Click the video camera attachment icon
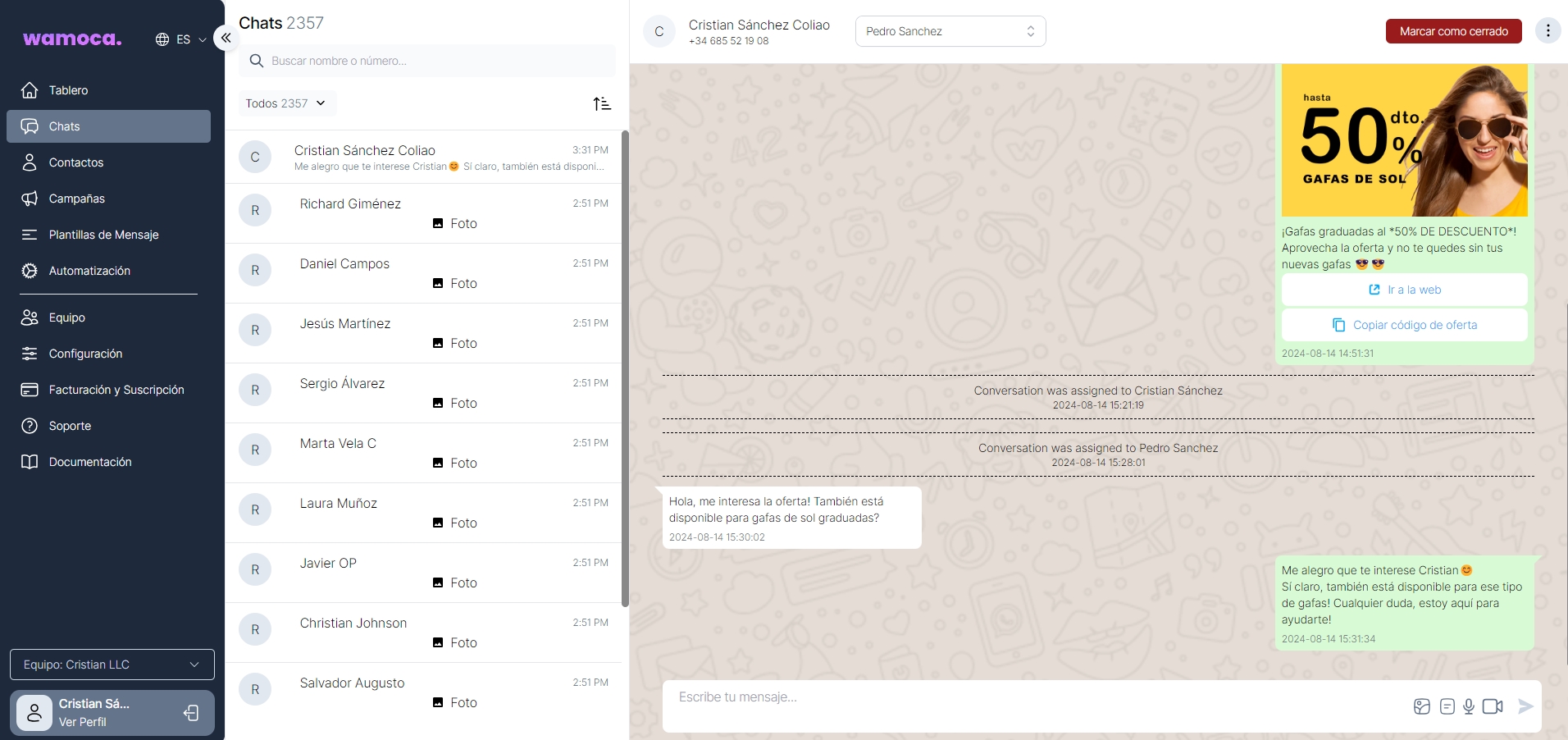 [1493, 706]
